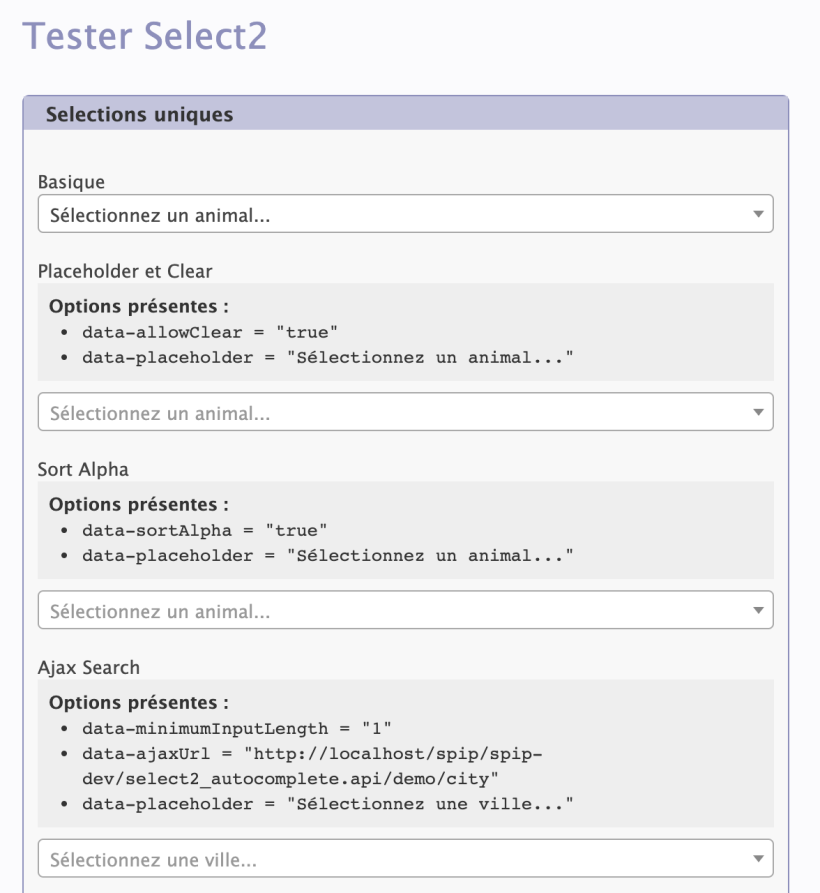Click the 'Ajax Search' label
Screen dimensions: 820x893
[x=89, y=667]
